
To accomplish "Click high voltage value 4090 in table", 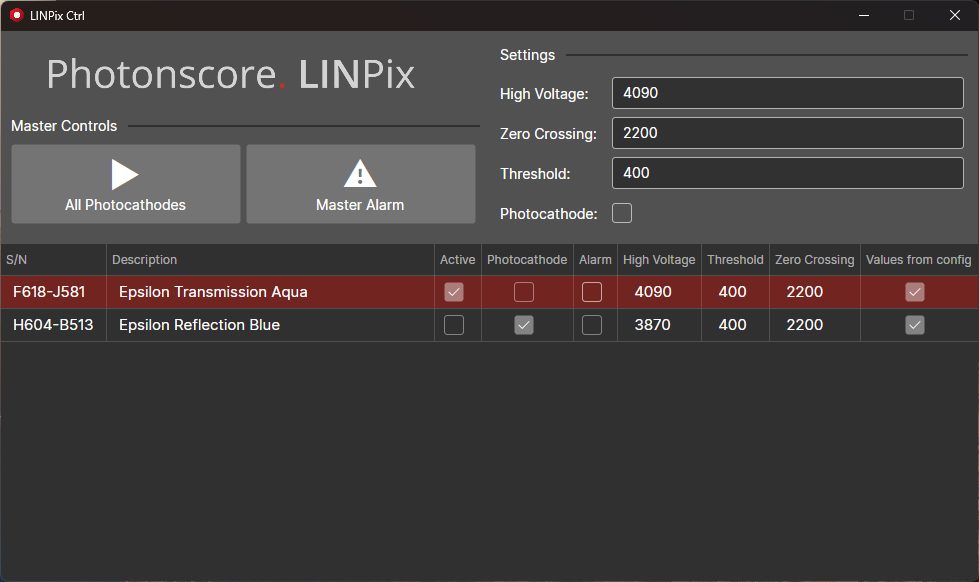I will (x=653, y=292).
